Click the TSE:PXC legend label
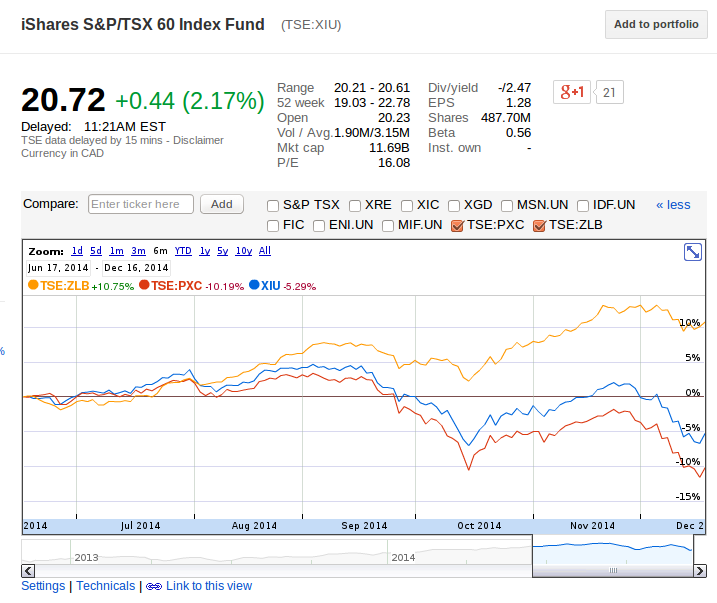This screenshot has height=603, width=717. pos(177,286)
